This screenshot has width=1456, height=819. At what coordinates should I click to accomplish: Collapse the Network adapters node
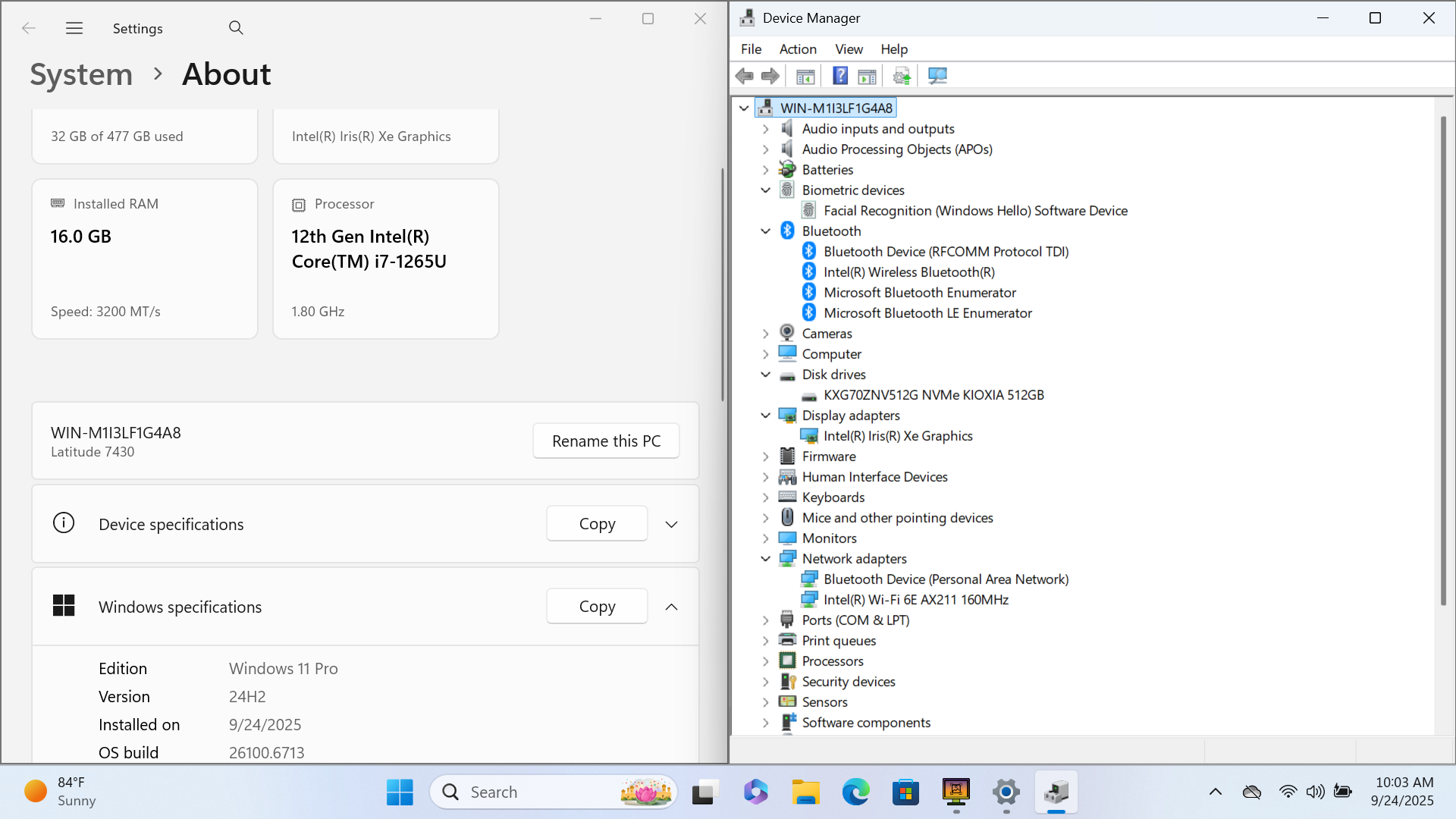point(766,559)
